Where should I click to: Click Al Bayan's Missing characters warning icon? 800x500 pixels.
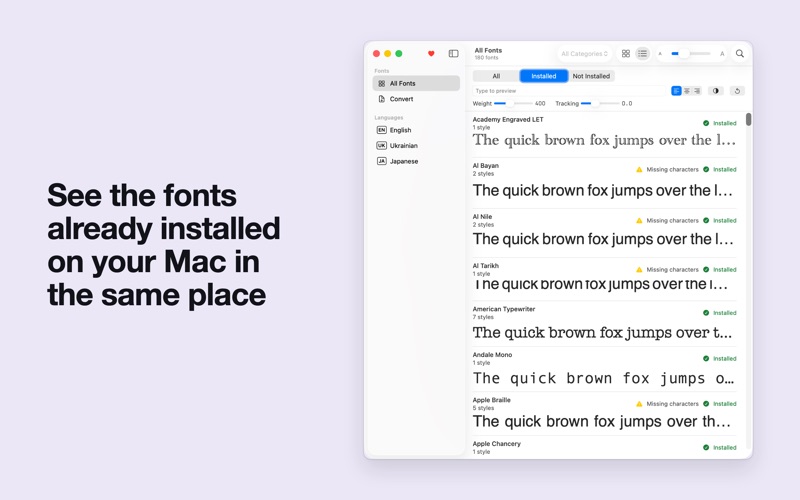point(639,169)
